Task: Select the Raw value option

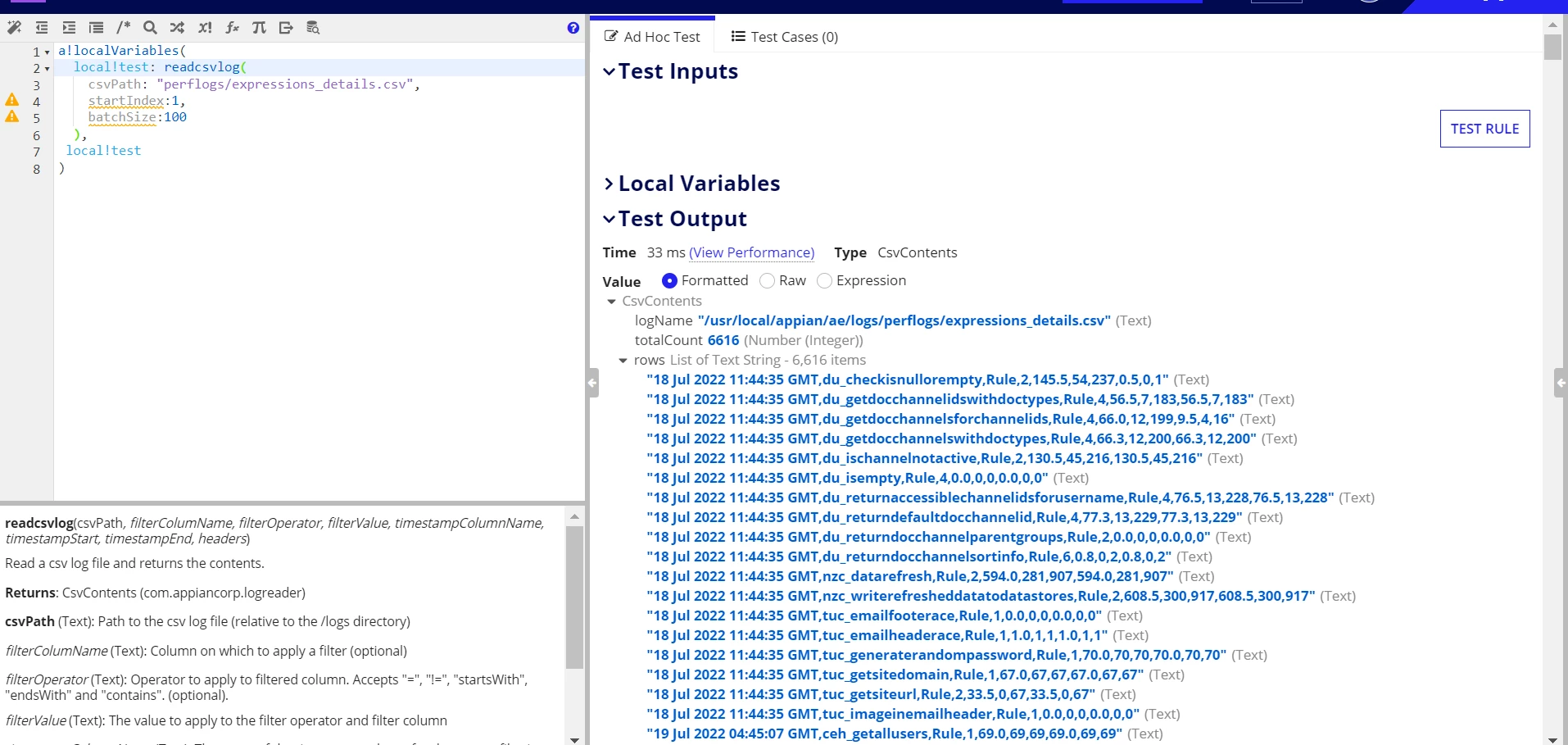Action: (767, 281)
